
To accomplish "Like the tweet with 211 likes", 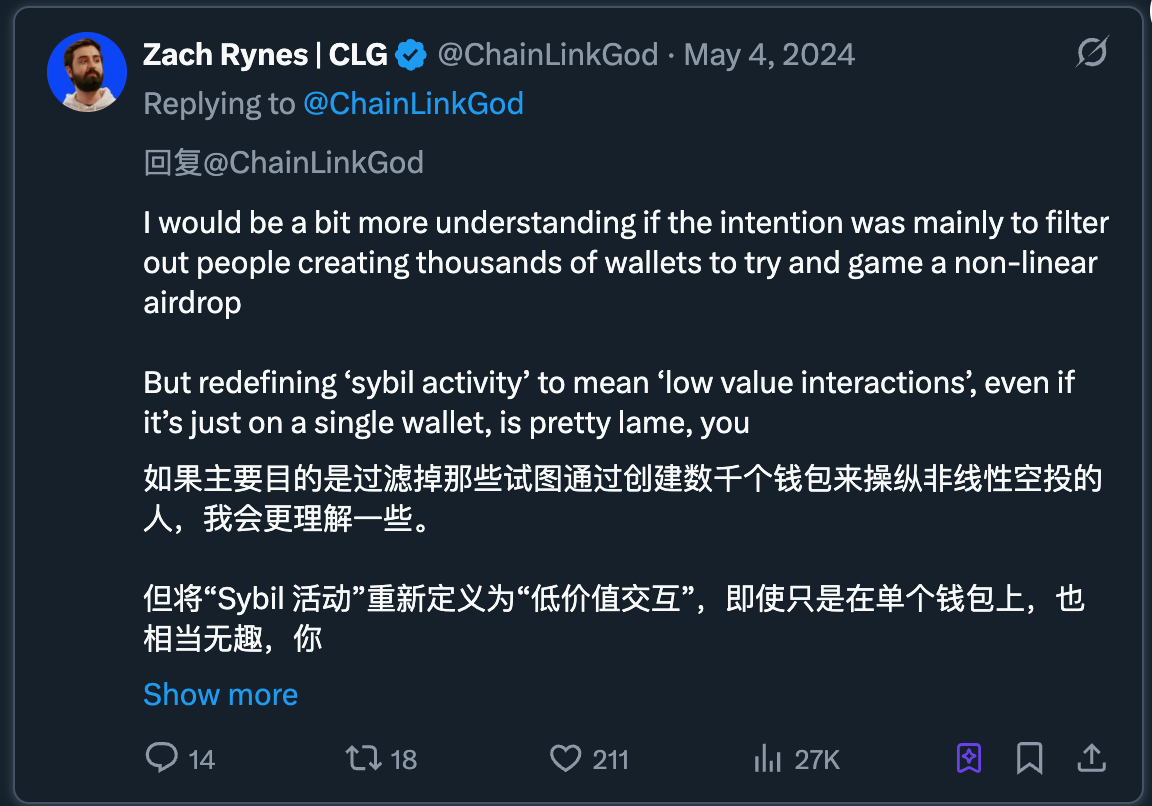I will (x=566, y=759).
